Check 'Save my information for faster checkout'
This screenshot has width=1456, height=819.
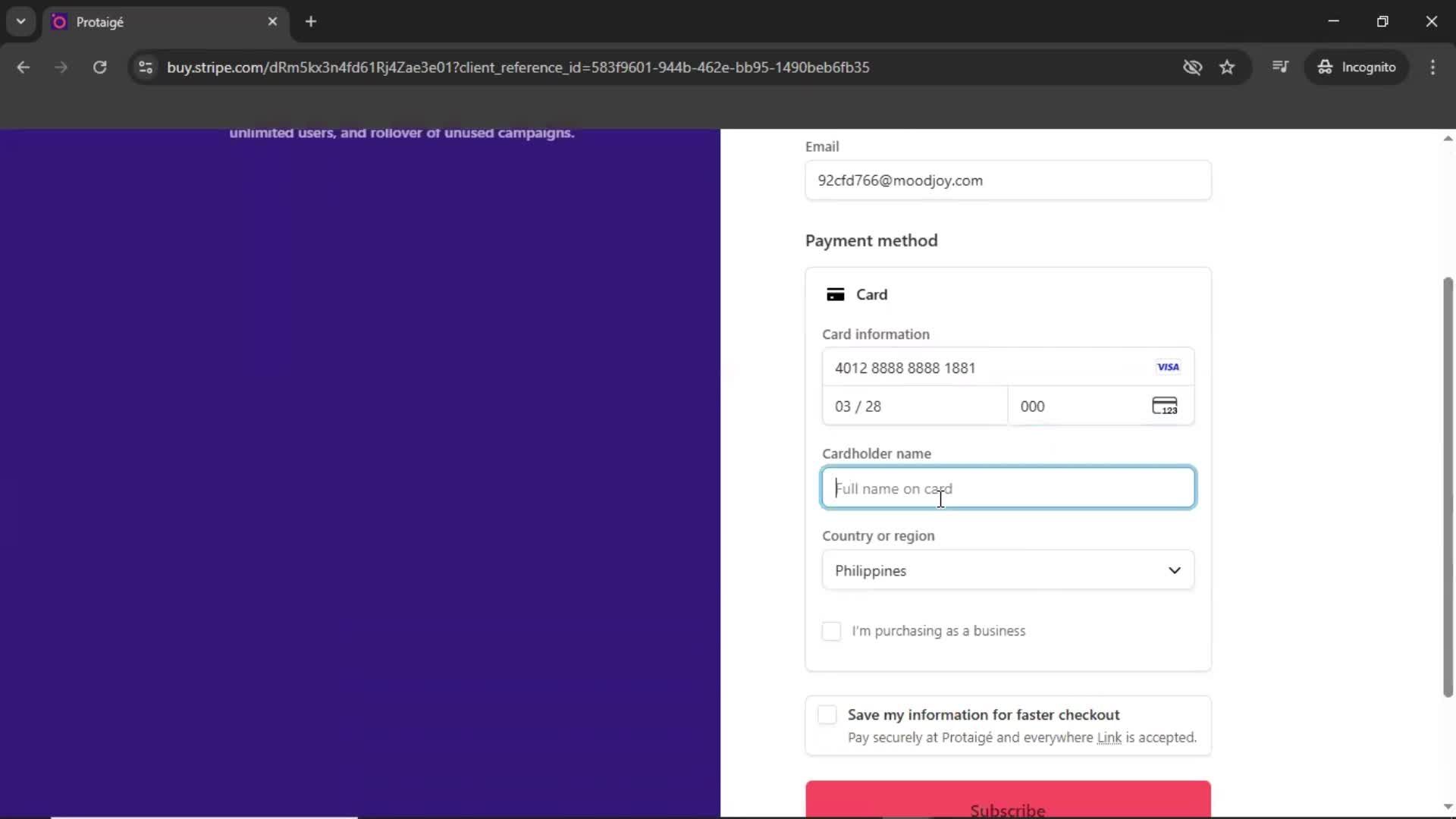tap(827, 714)
